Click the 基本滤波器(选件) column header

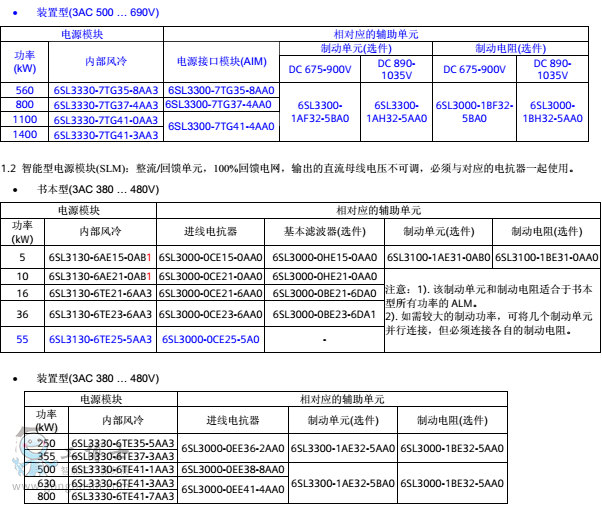coord(325,231)
